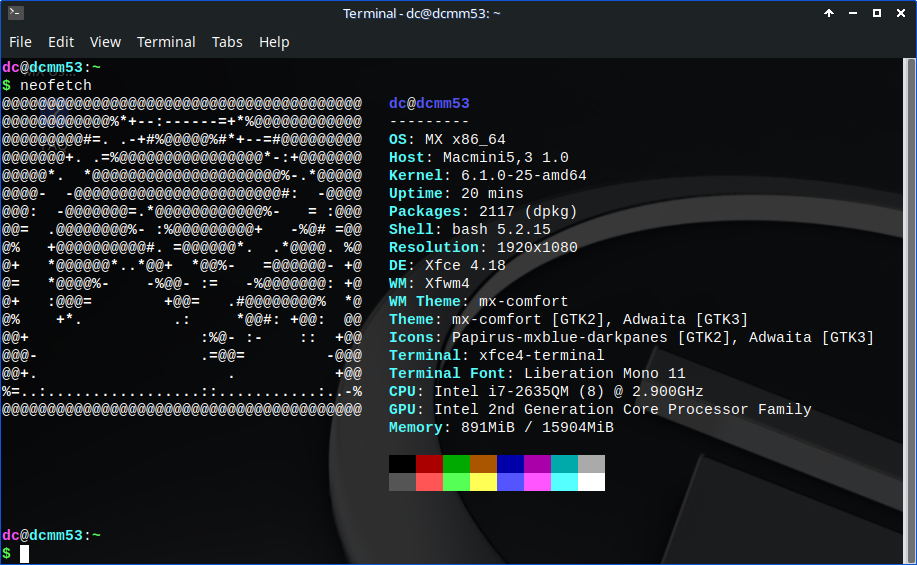Click the dark red color block
This screenshot has height=565, width=917.
click(429, 464)
